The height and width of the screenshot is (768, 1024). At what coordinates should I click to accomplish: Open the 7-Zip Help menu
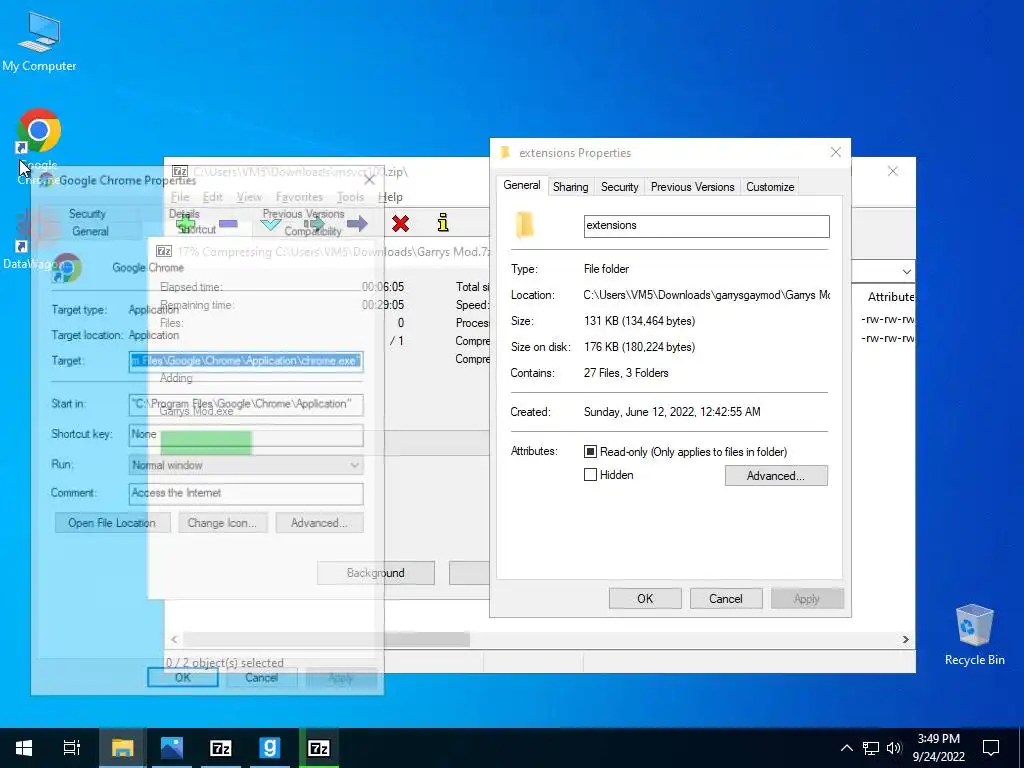390,197
